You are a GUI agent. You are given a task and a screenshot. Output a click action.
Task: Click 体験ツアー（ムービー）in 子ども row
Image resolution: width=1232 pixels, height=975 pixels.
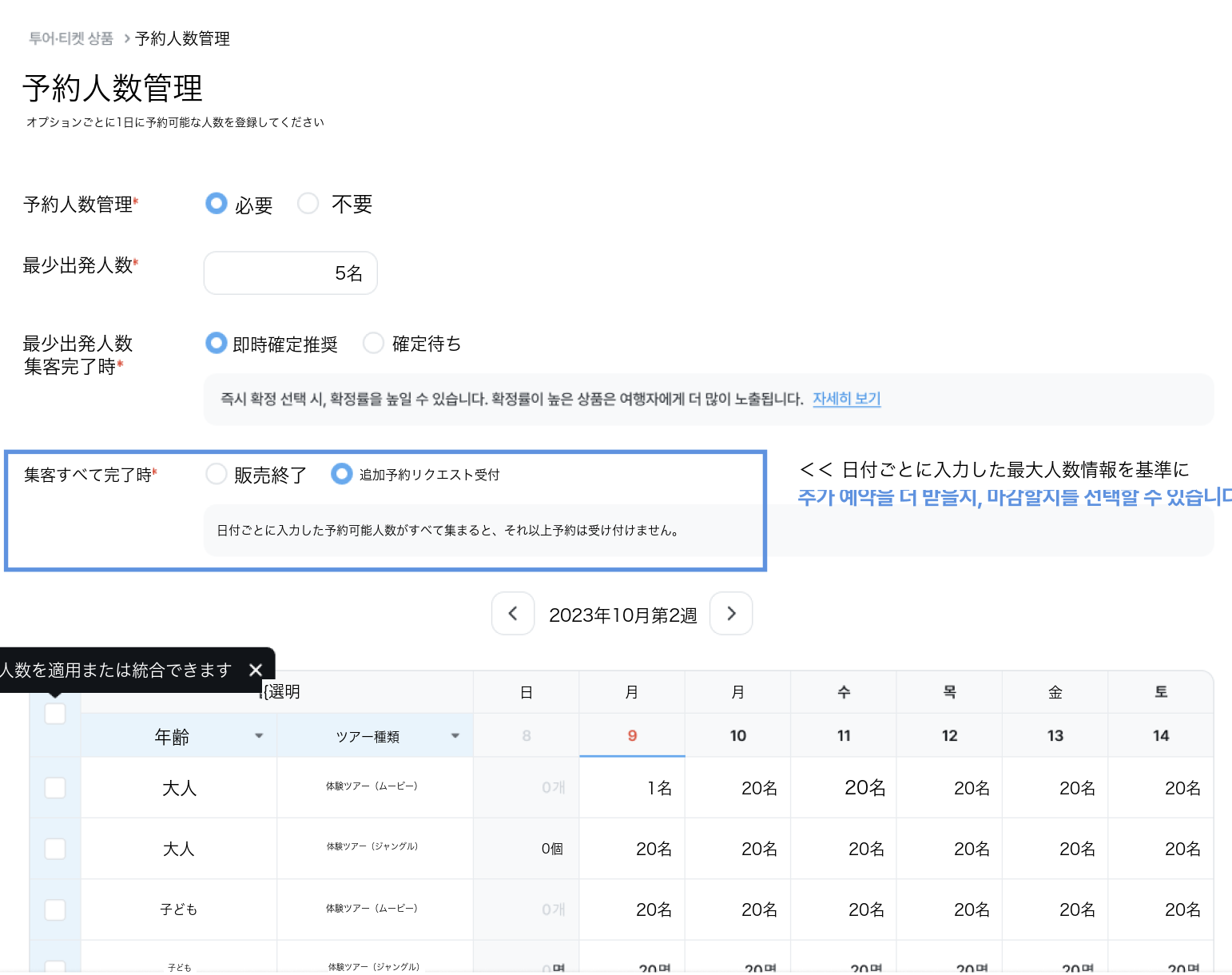tap(372, 909)
